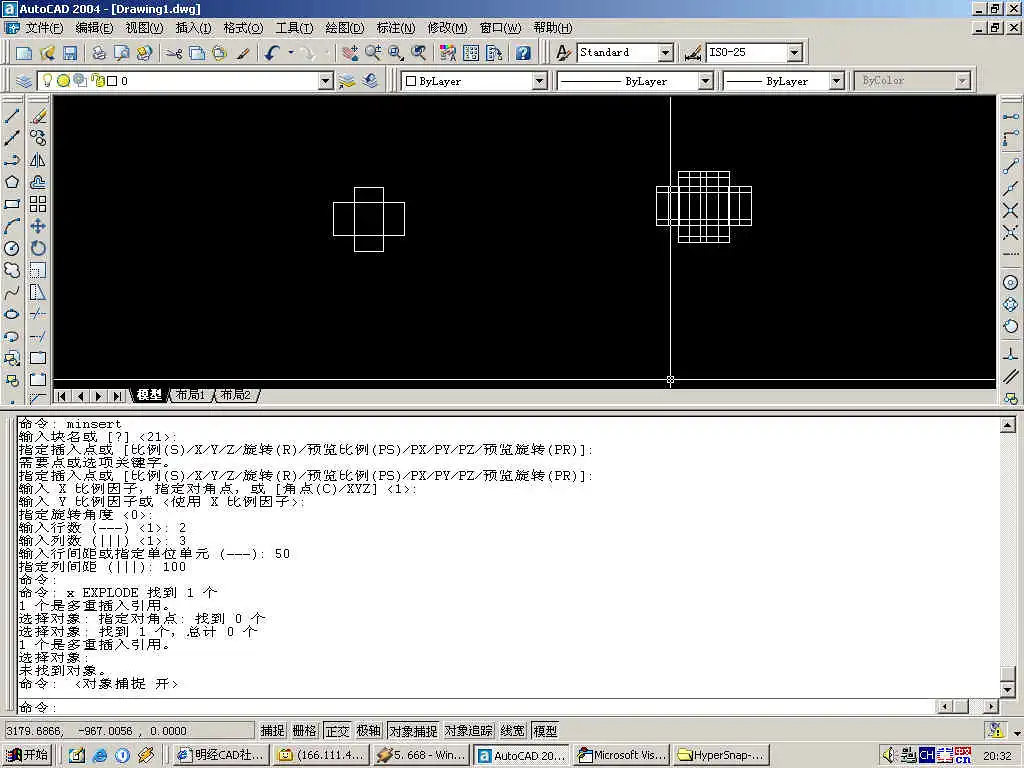
Task: Click the command window scroll-down arrow
Action: [x=1008, y=688]
